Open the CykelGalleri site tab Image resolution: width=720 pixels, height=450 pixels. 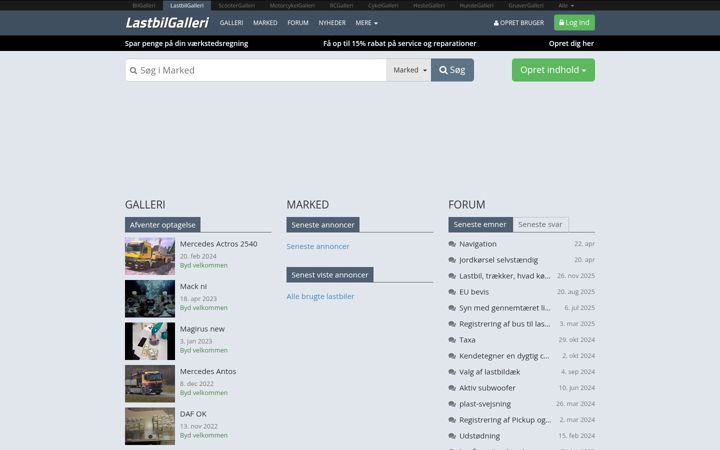[383, 6]
